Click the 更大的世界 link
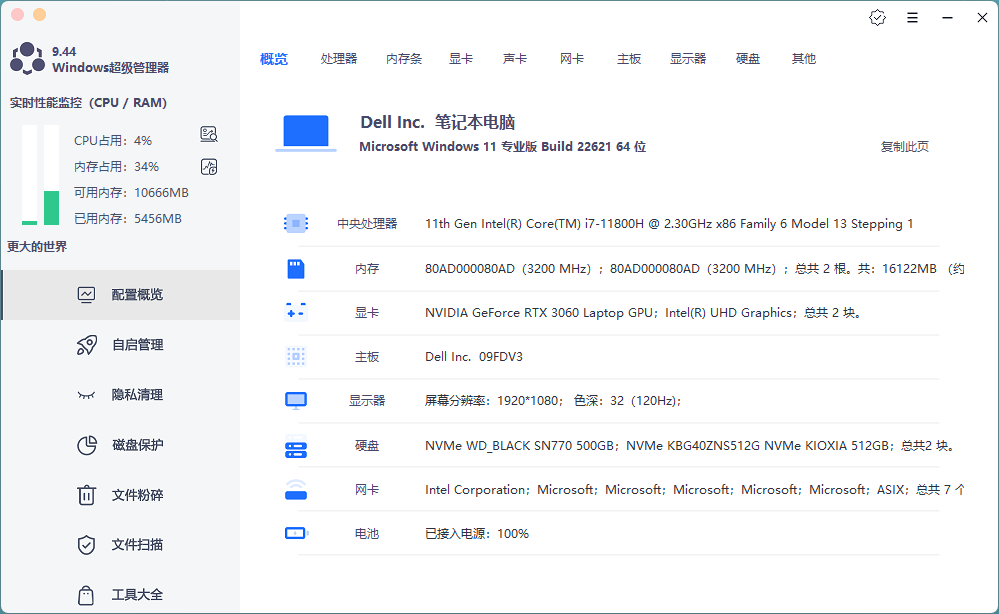The image size is (999, 614). [37, 246]
